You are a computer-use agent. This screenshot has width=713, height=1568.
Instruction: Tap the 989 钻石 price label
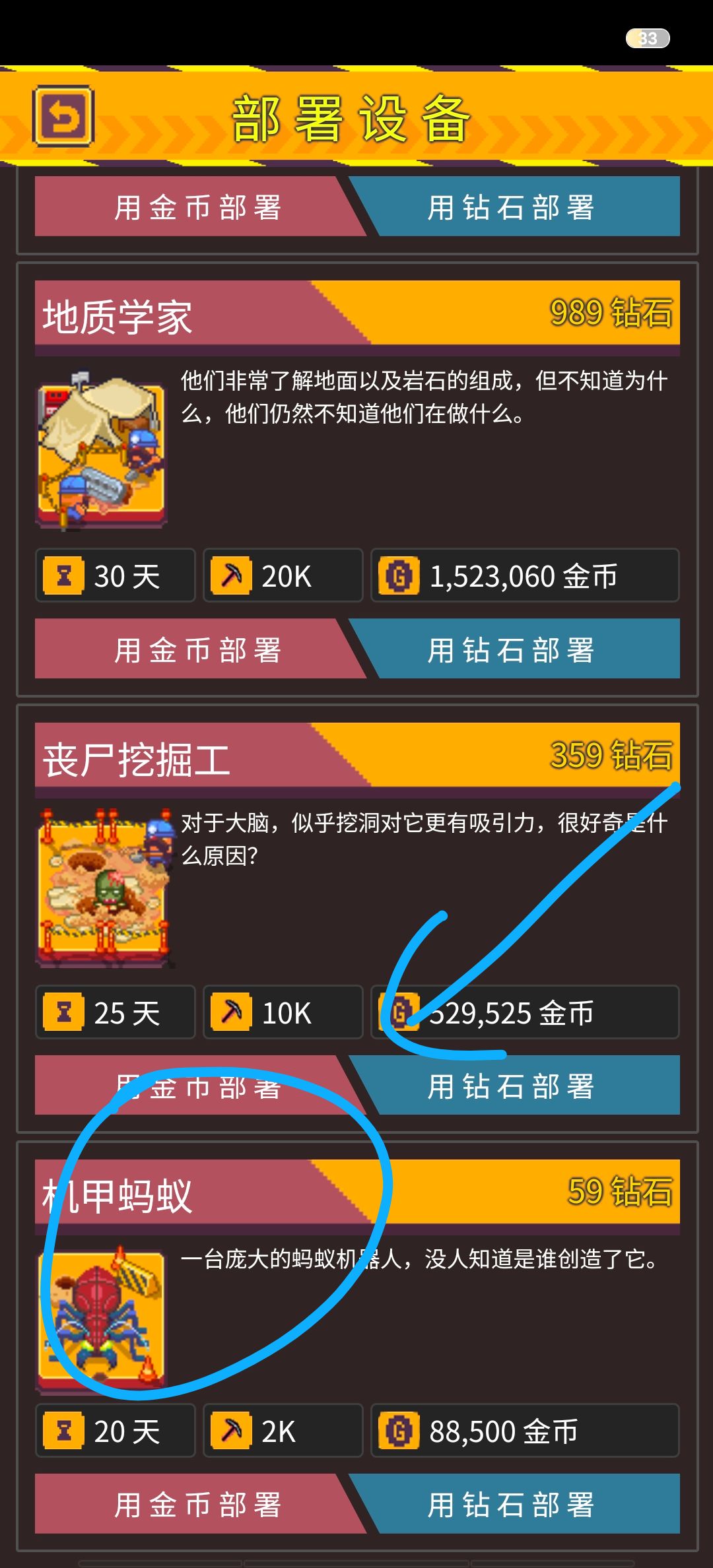(x=611, y=312)
